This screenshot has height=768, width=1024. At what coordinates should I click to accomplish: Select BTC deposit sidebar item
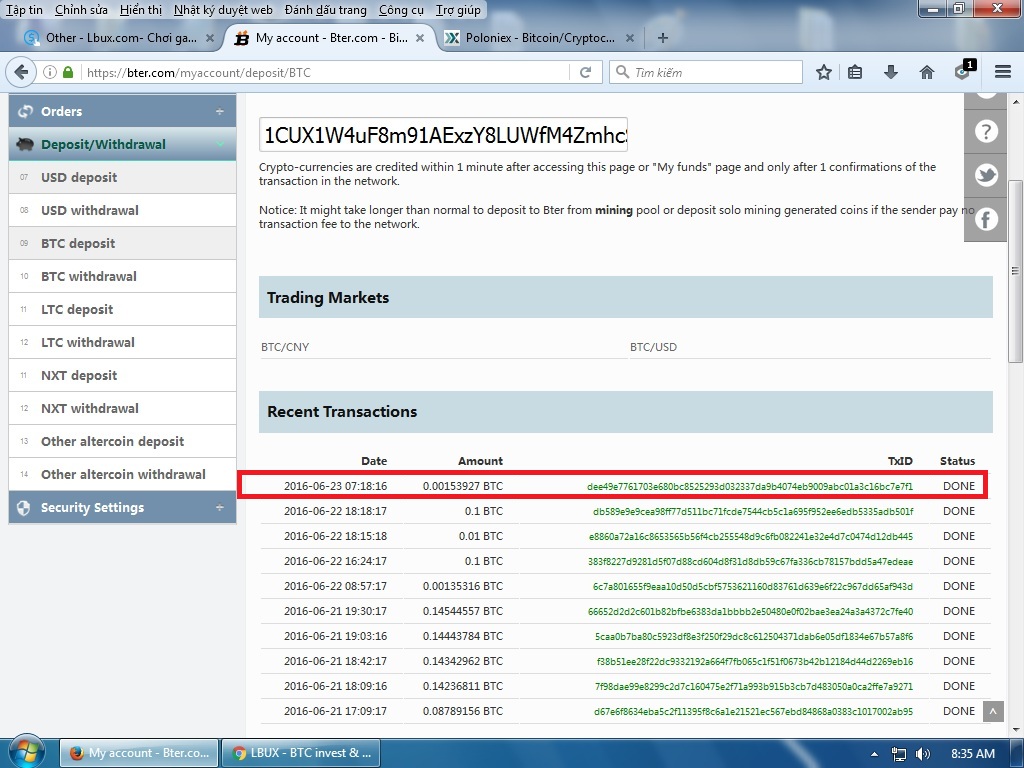pos(122,244)
